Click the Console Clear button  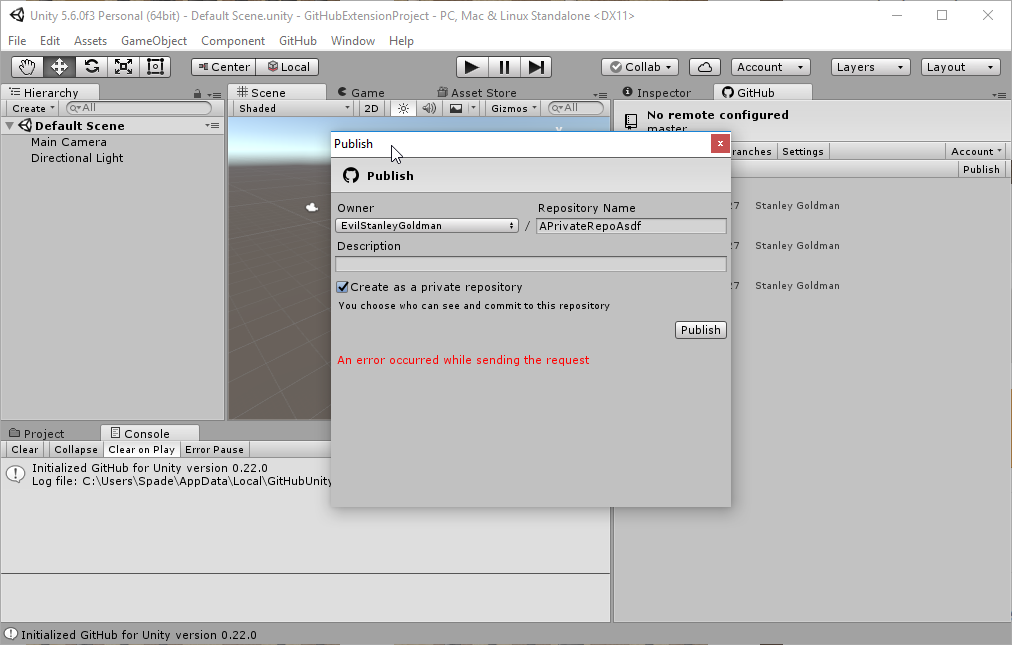[x=25, y=449]
